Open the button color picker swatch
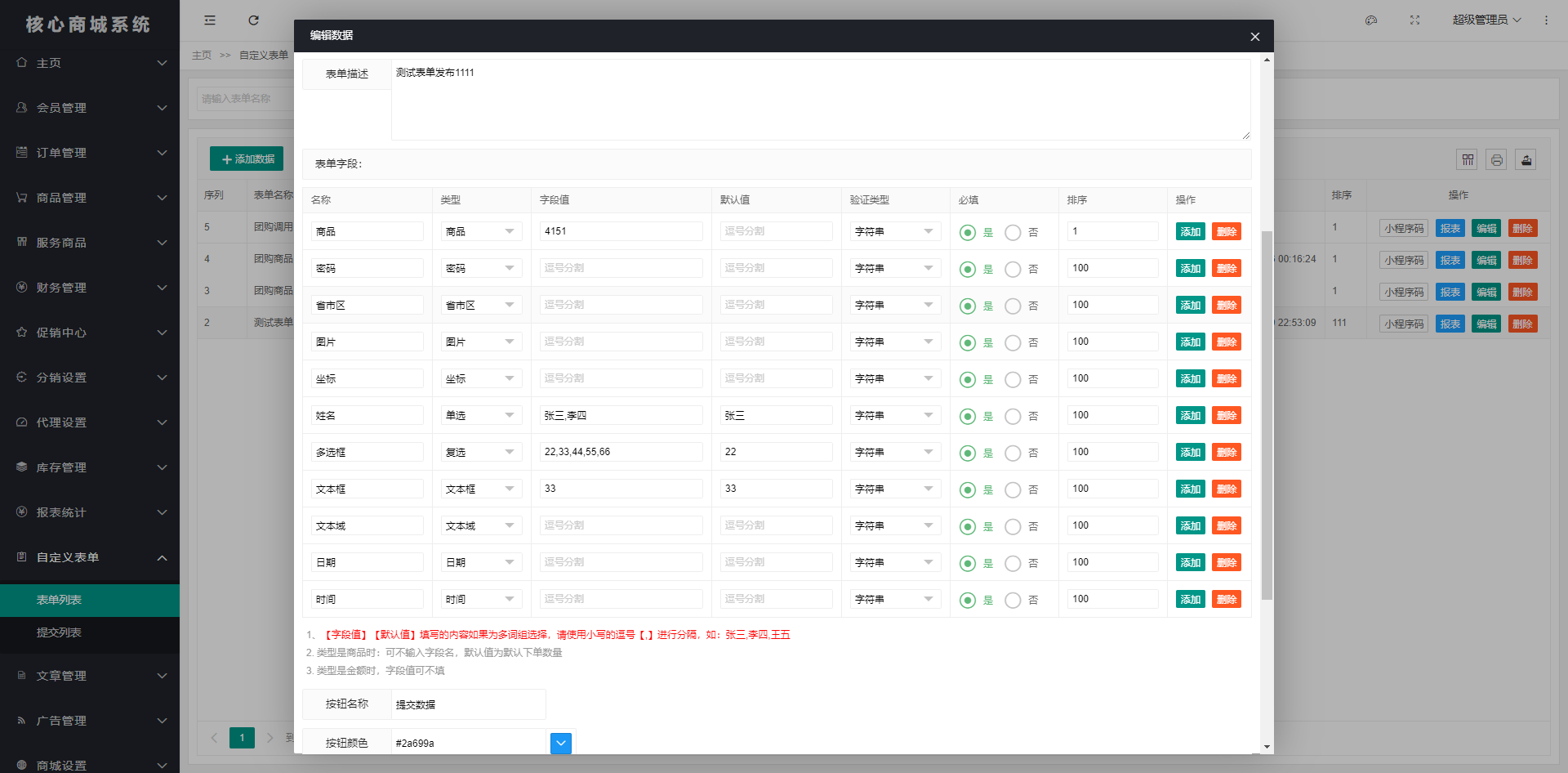 tap(561, 743)
